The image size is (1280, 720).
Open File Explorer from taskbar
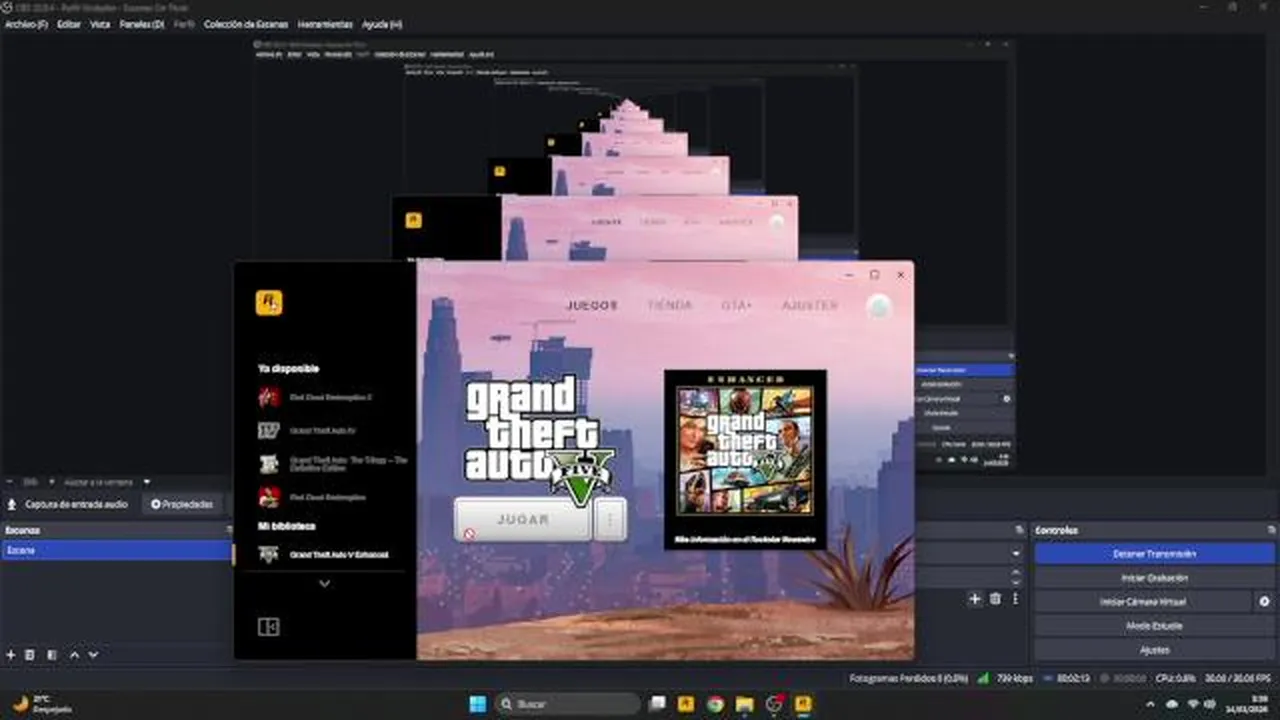pyautogui.click(x=744, y=704)
